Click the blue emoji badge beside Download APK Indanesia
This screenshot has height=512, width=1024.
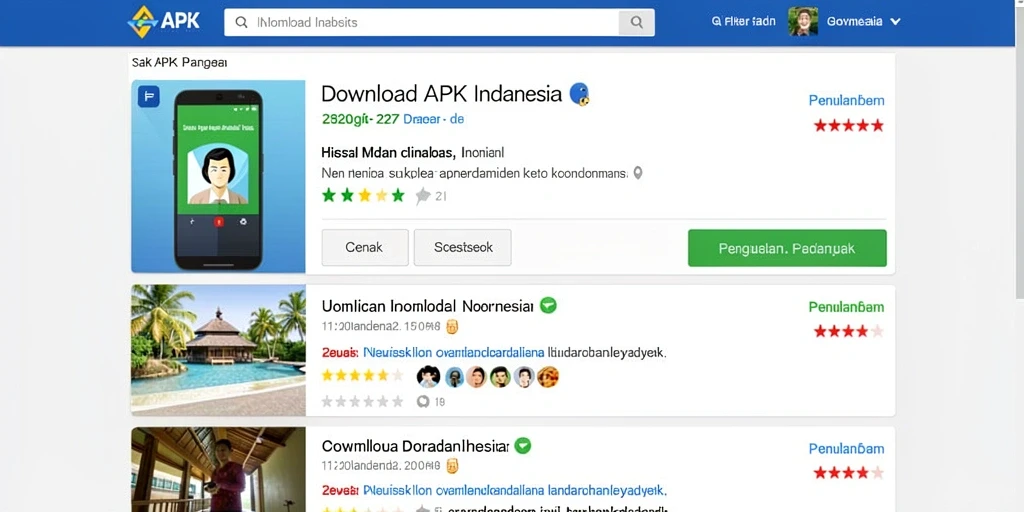[579, 93]
